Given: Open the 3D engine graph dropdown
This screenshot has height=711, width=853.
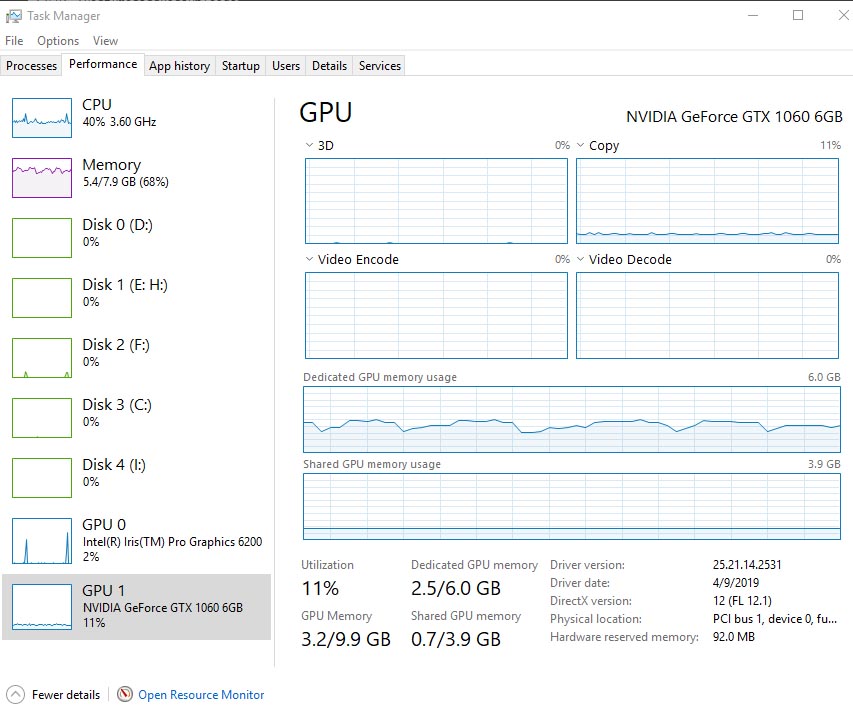Looking at the screenshot, I should 309,145.
